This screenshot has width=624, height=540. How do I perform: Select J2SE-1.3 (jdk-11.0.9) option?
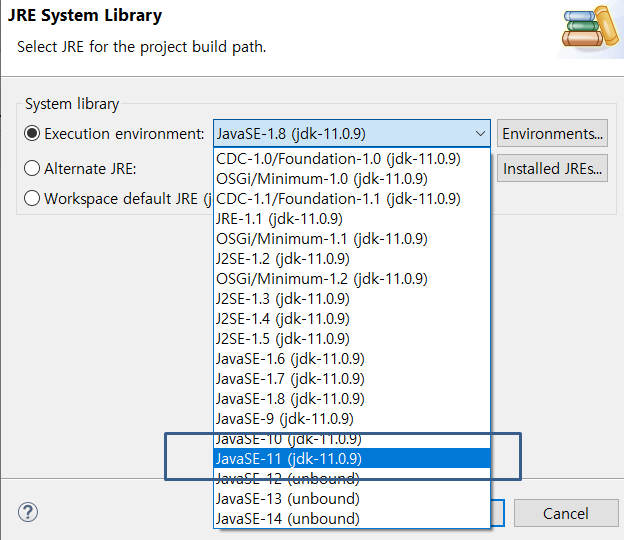(x=352, y=298)
